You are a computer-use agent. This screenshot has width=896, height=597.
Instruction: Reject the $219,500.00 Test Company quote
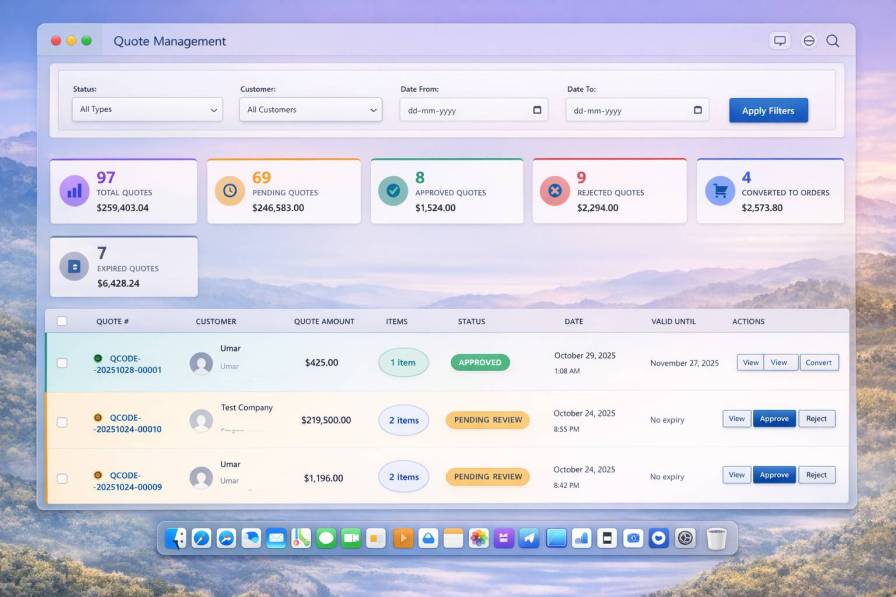click(817, 419)
